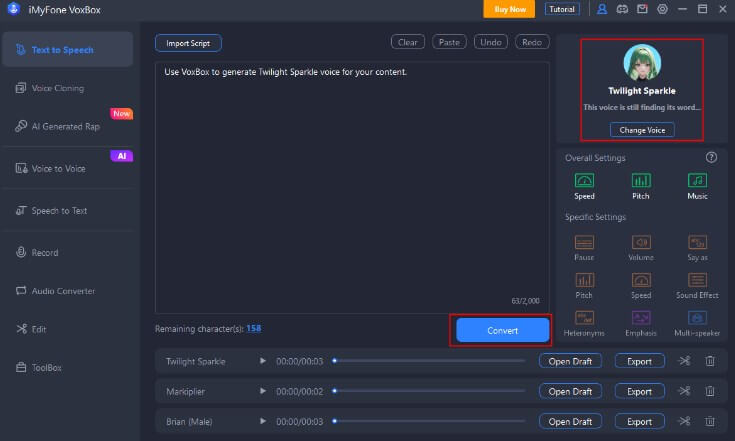The image size is (735, 441).
Task: Click the iMyFone VoxBox logo icon
Action: 14,9
